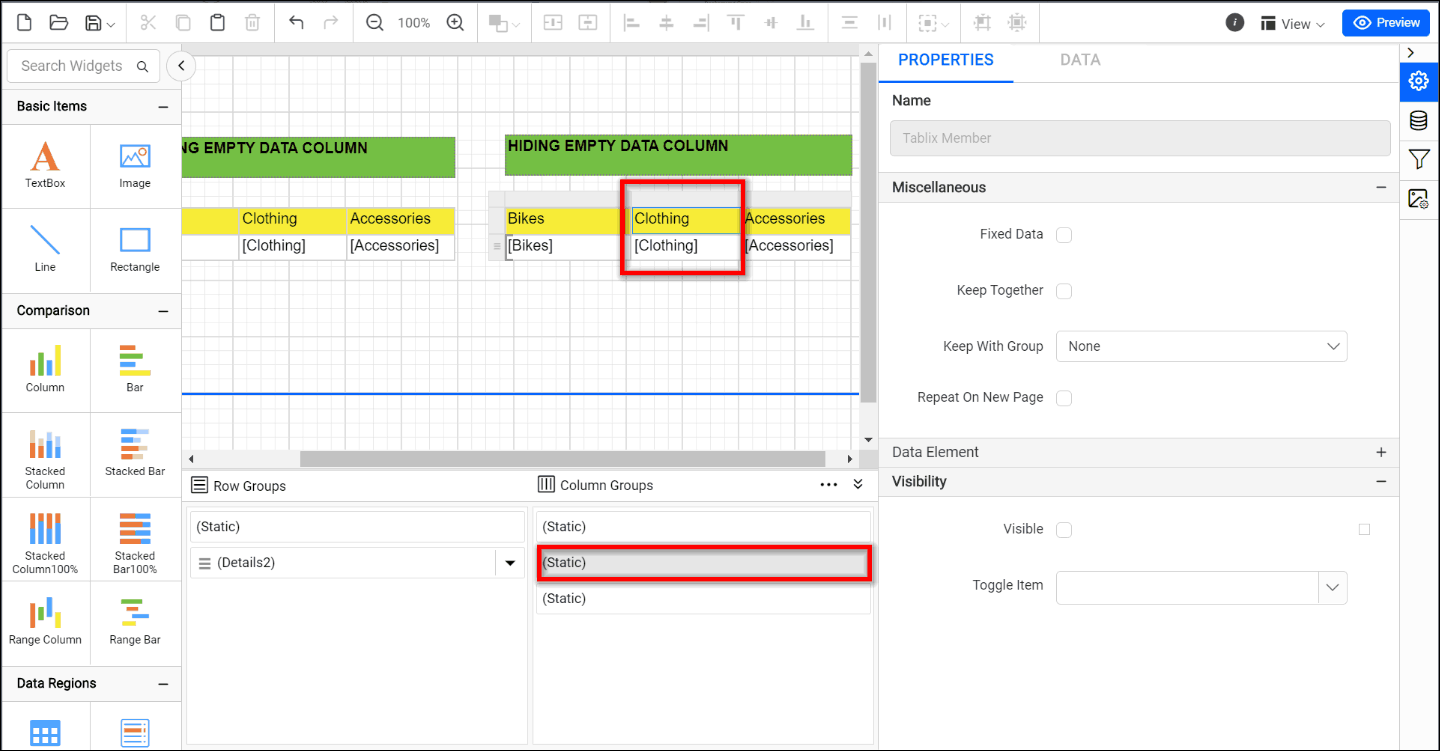Viewport: 1440px width, 751px height.
Task: Open the View menu
Action: 1292,23
